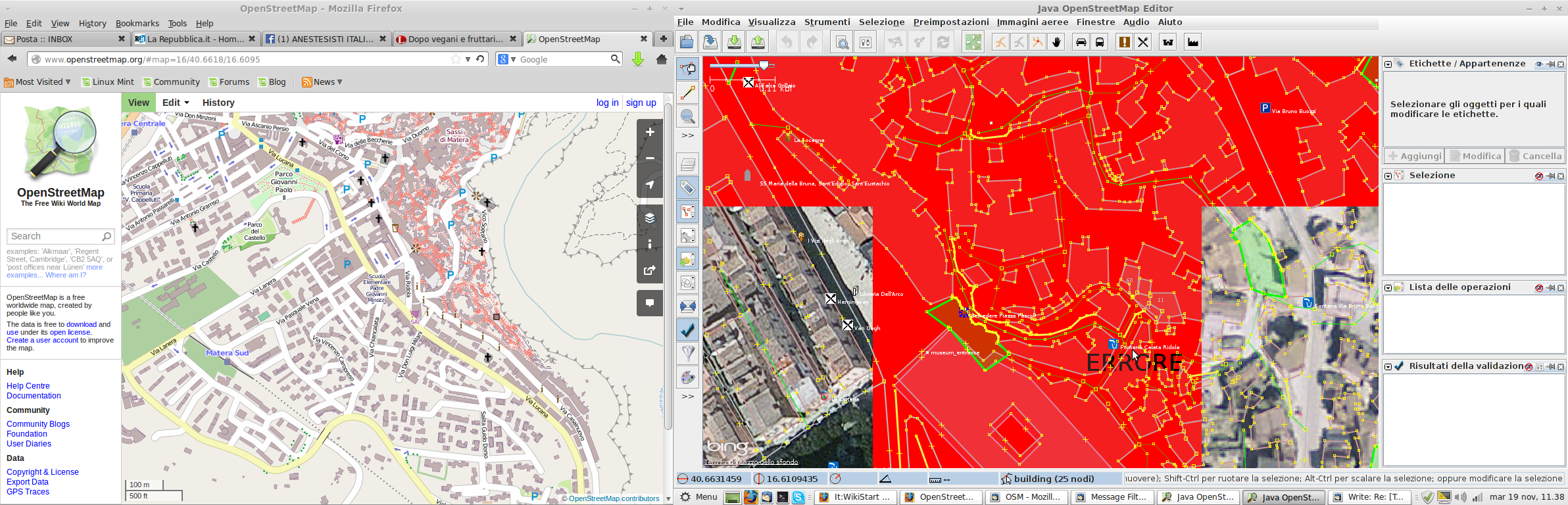Select the black hand preset icon in JOSM

point(1056,42)
